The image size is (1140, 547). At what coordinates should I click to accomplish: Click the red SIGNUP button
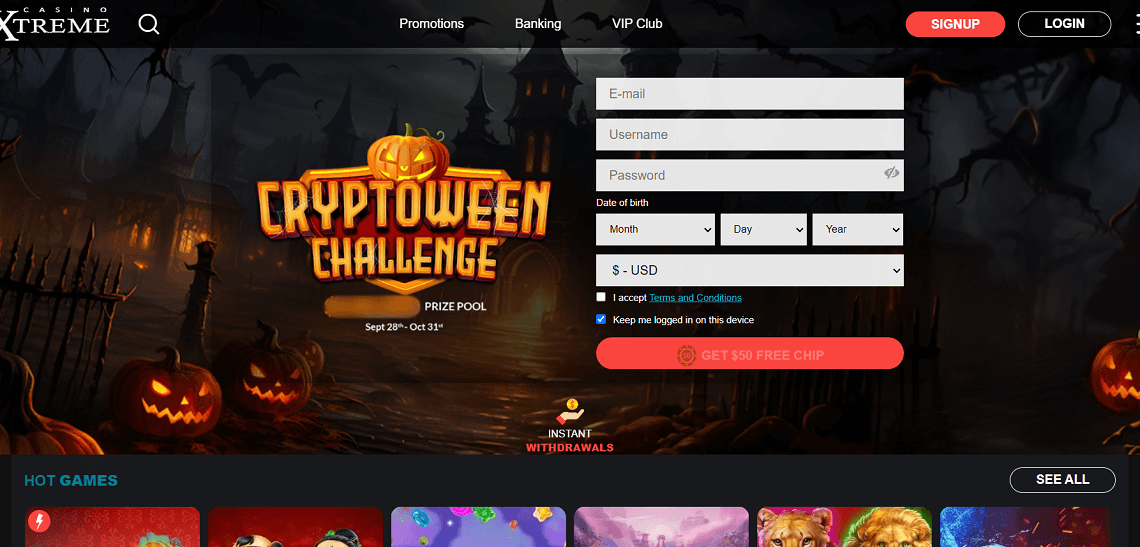955,24
